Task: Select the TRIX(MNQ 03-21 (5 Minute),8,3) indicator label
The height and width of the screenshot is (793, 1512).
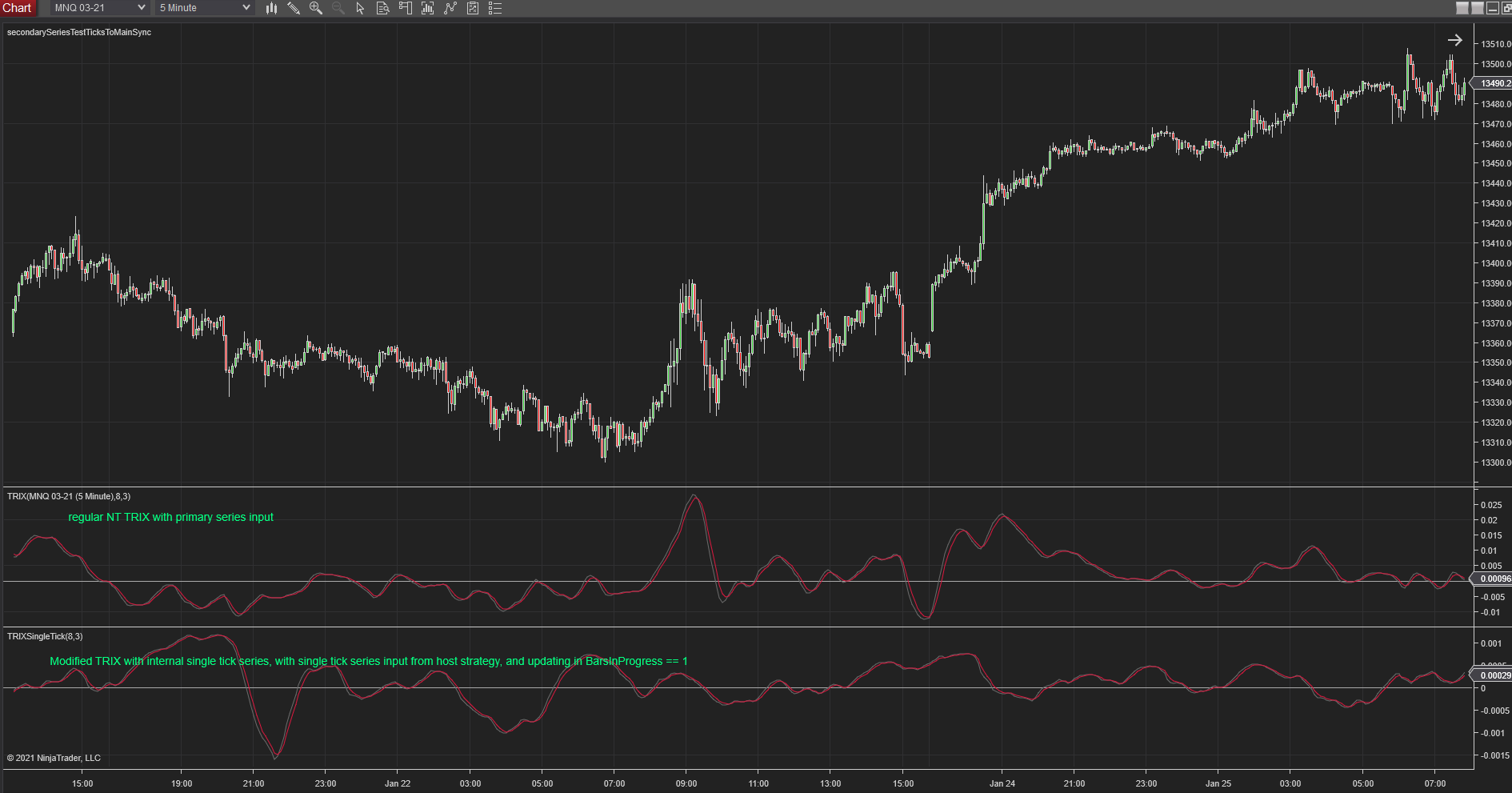Action: (69, 496)
